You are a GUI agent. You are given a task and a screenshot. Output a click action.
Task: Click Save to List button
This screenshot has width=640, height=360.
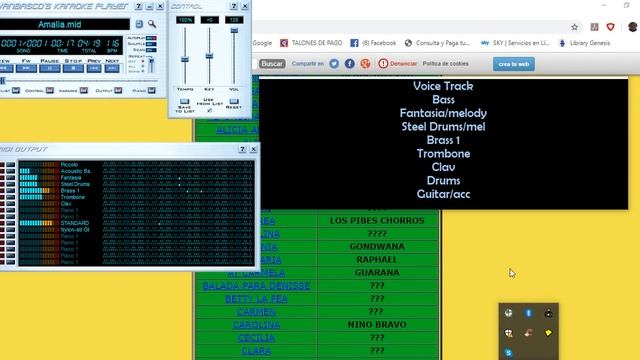[184, 102]
